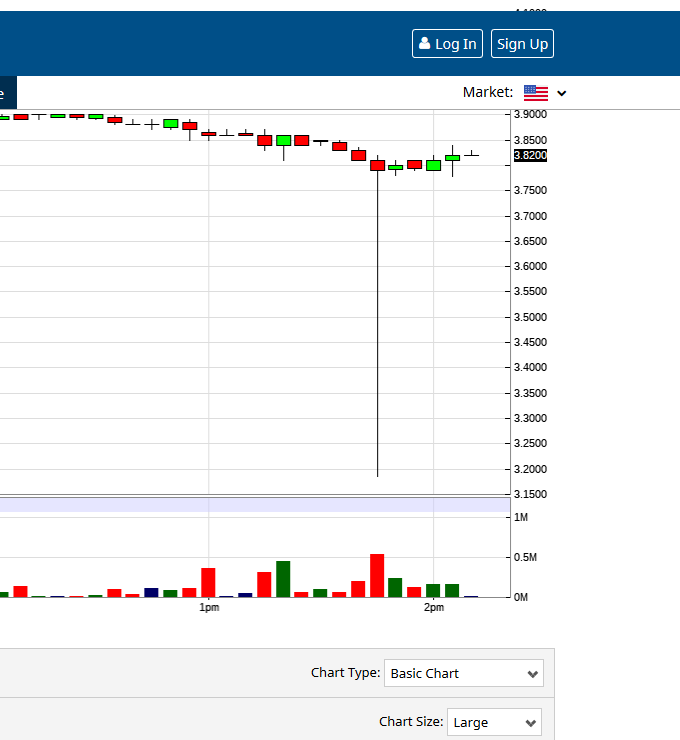
Task: Click the 0M volume axis label
Action: (520, 597)
